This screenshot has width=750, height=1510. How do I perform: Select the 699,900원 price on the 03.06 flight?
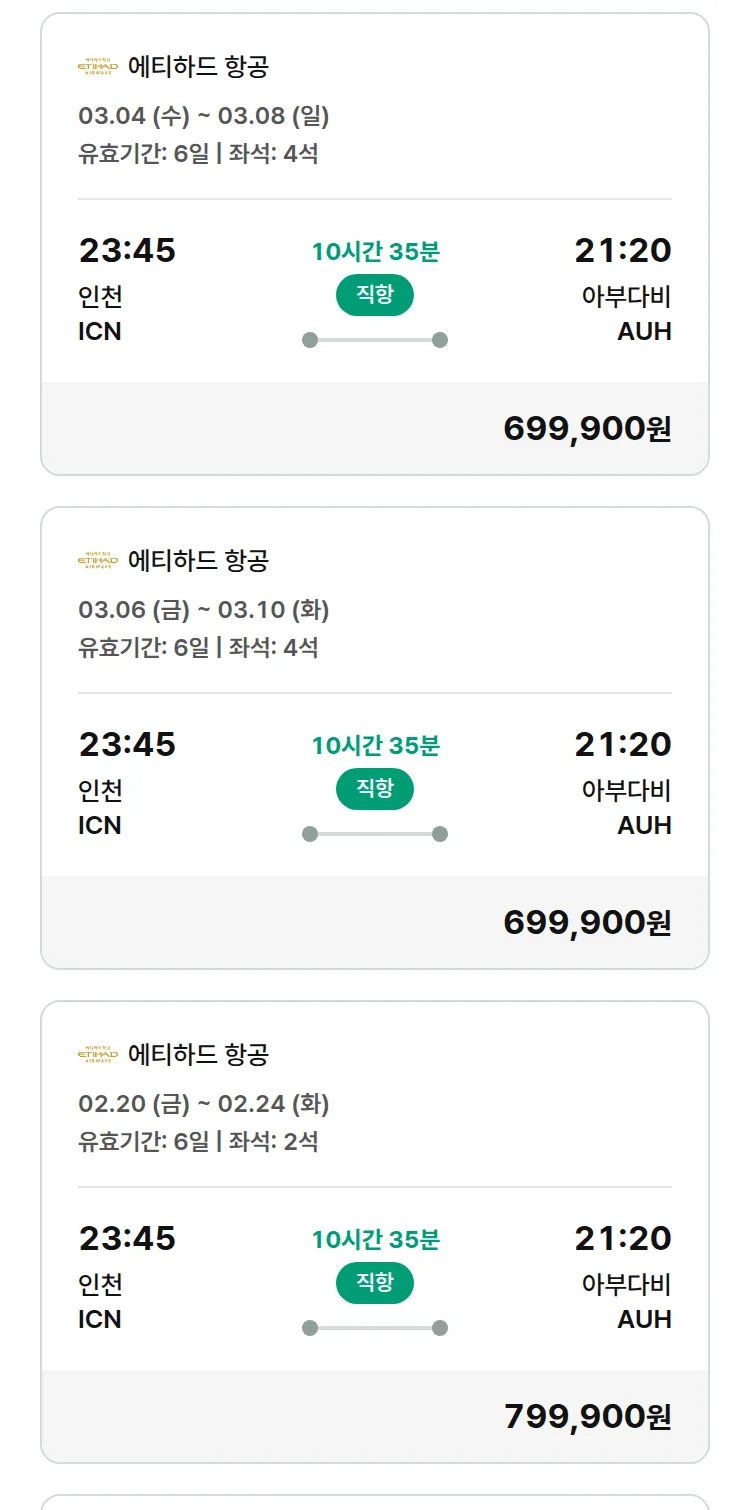click(587, 922)
